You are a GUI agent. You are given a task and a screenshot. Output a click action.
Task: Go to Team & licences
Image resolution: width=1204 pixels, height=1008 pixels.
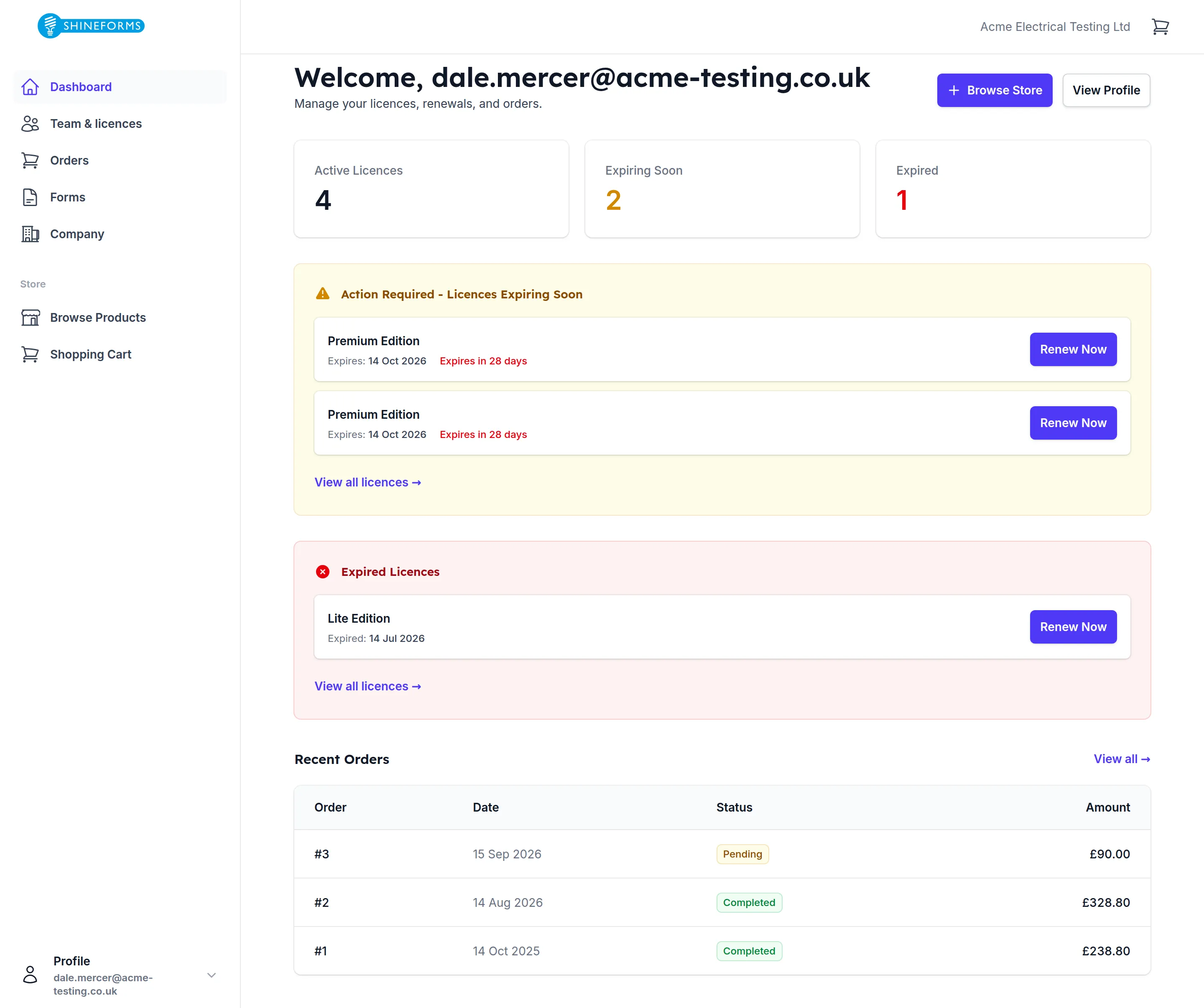click(x=120, y=124)
